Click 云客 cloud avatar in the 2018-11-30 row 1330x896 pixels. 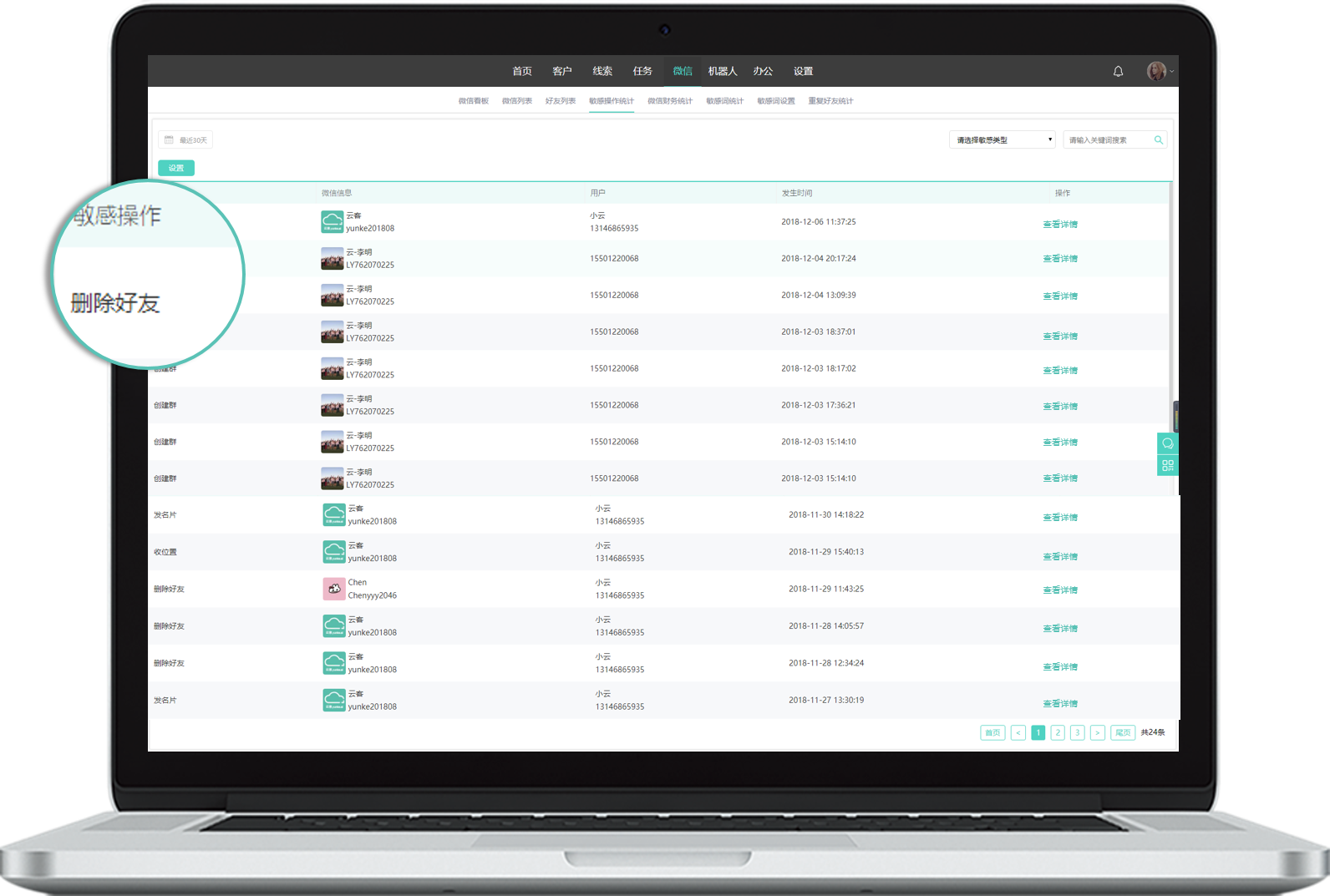click(334, 515)
